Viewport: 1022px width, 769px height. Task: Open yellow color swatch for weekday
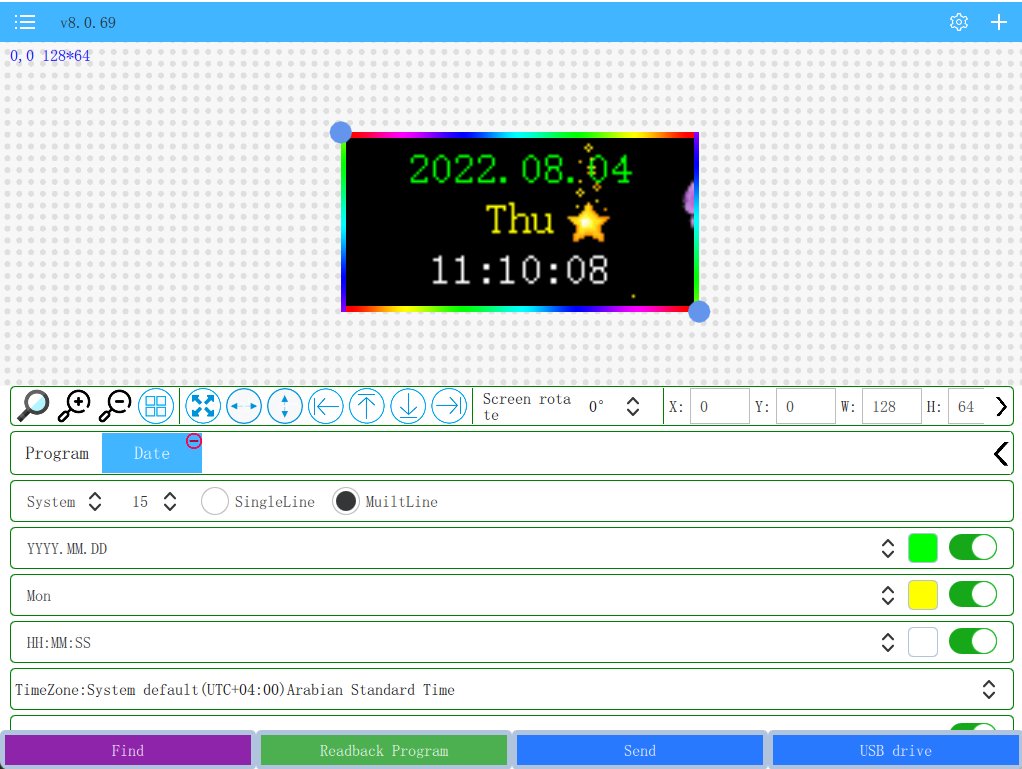click(922, 595)
